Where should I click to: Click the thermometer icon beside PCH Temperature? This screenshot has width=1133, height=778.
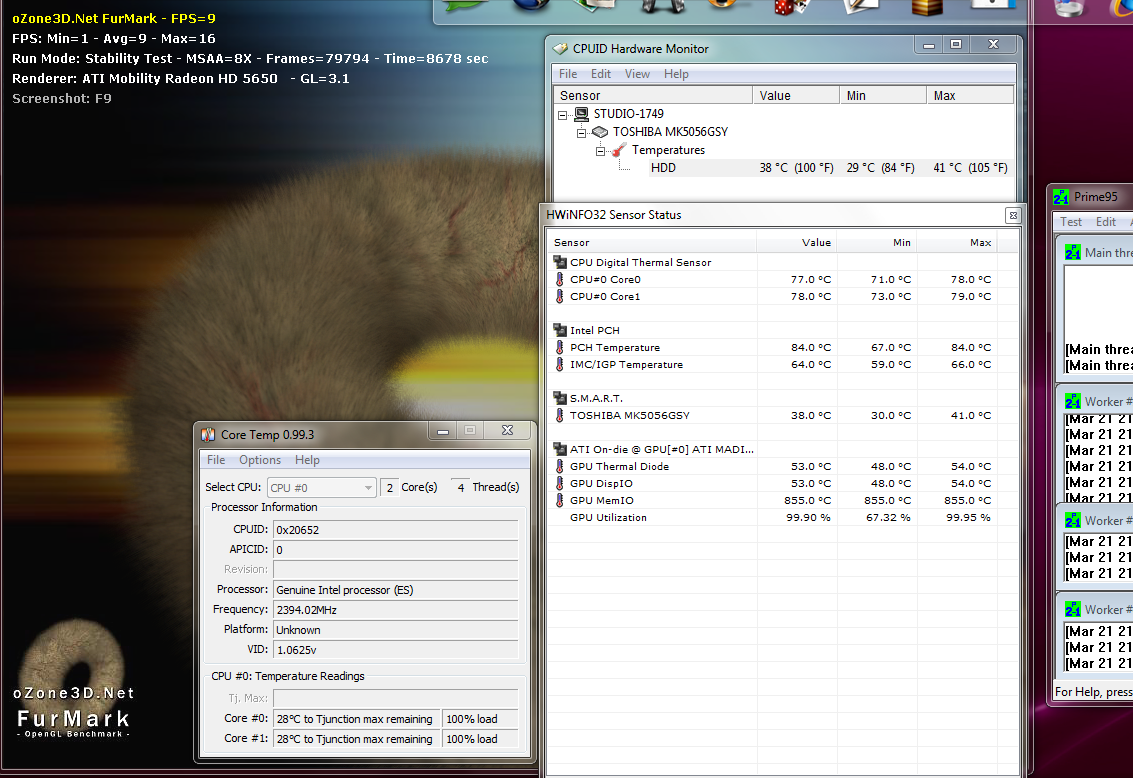click(x=559, y=347)
